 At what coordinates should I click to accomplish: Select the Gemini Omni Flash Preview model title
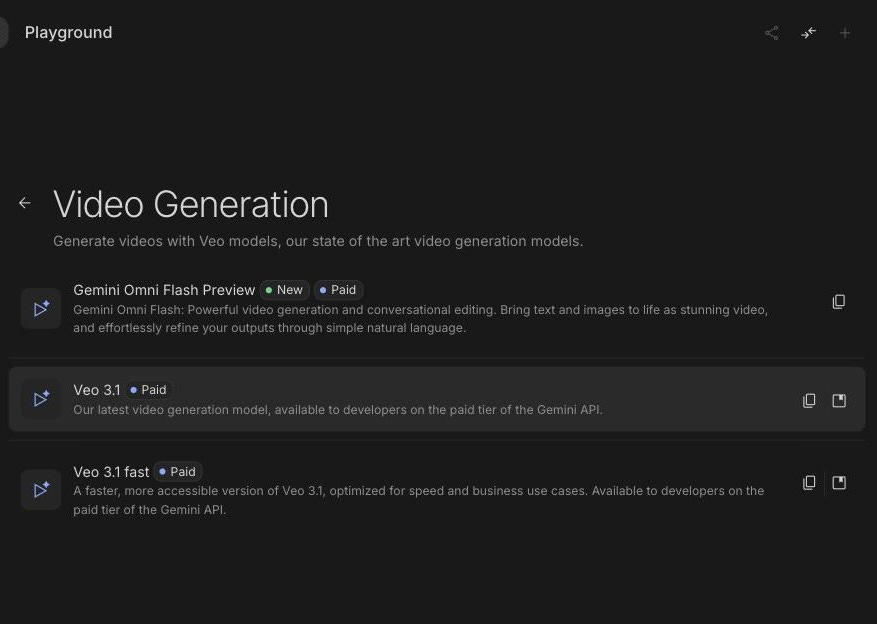point(164,290)
